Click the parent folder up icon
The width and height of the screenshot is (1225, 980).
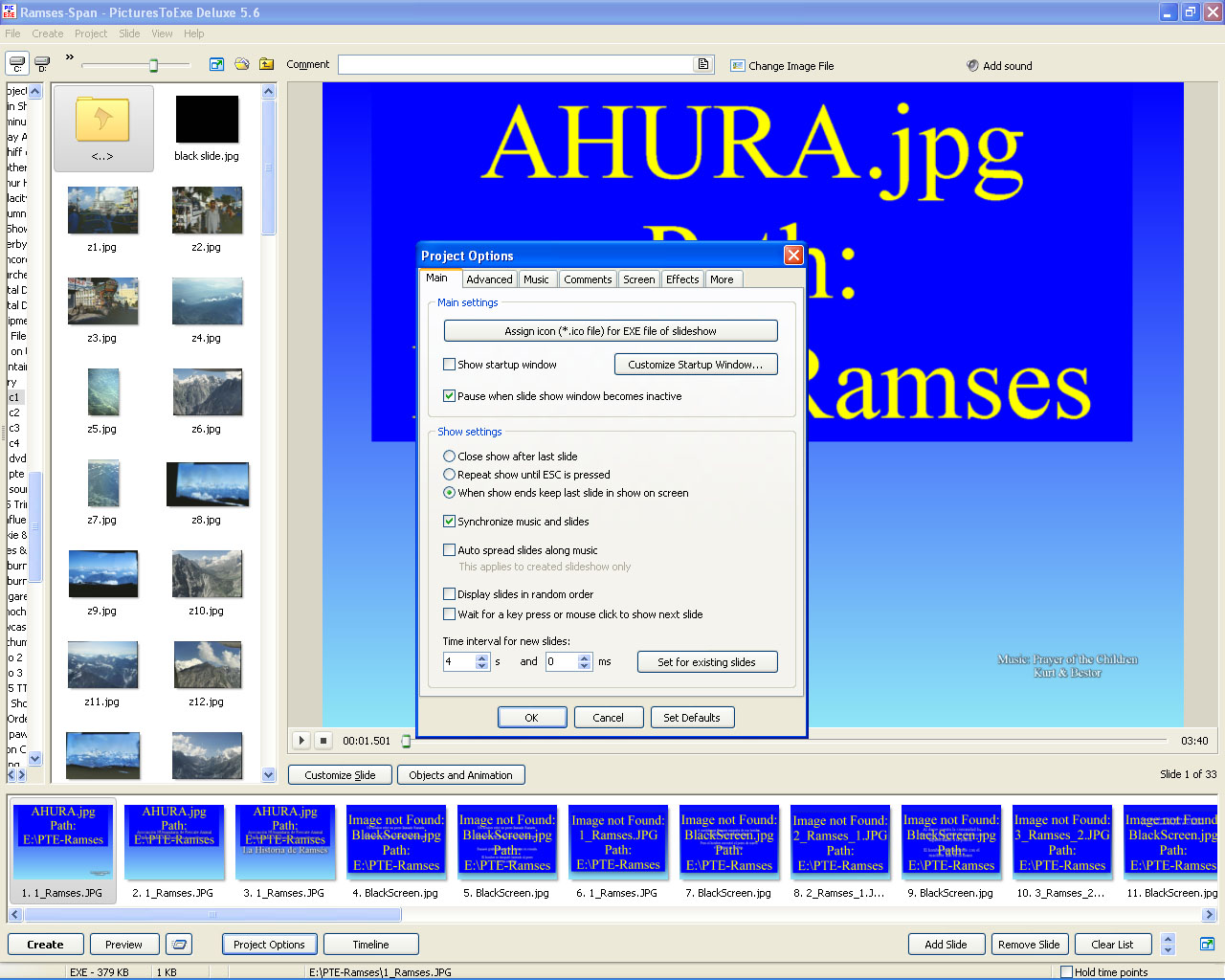[266, 64]
